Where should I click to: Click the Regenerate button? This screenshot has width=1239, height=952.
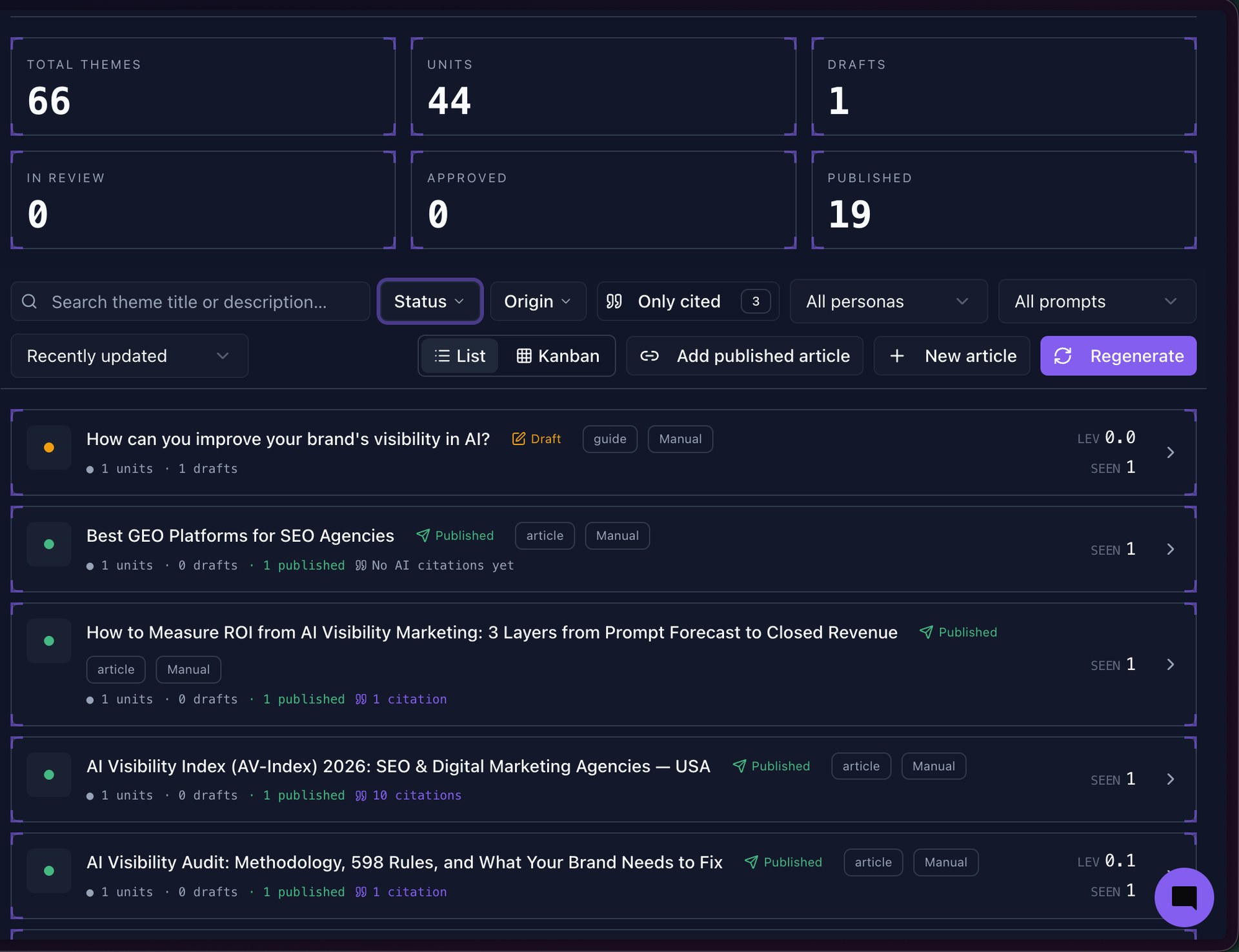click(1118, 356)
